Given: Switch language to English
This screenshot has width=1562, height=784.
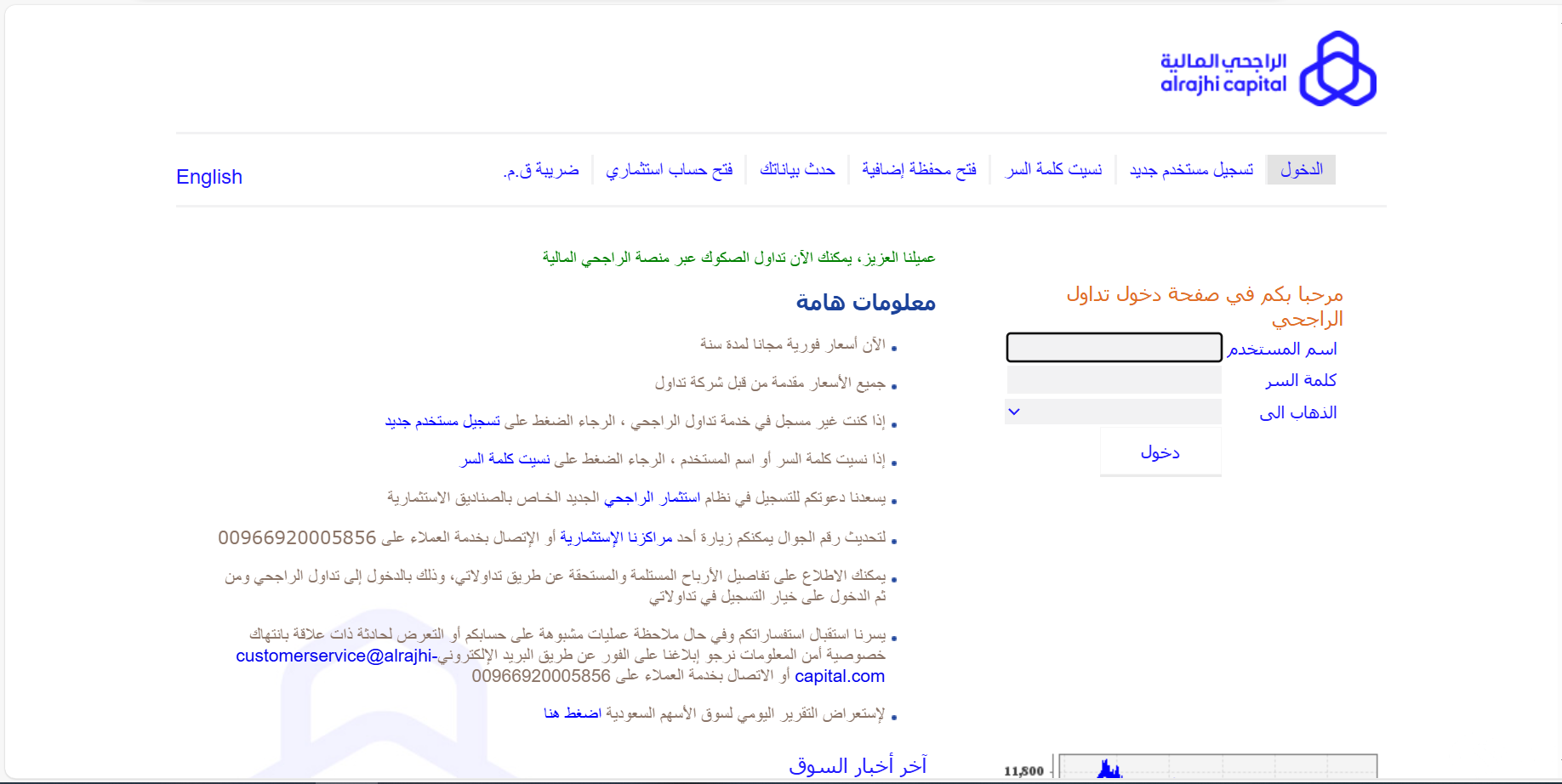Looking at the screenshot, I should click(209, 177).
